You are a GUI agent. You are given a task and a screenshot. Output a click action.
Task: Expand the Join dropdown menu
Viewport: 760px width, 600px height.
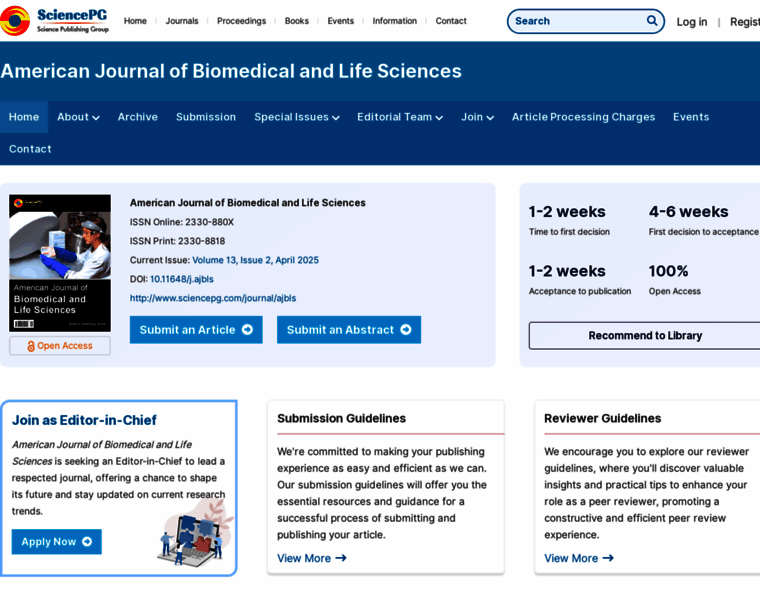(x=477, y=117)
